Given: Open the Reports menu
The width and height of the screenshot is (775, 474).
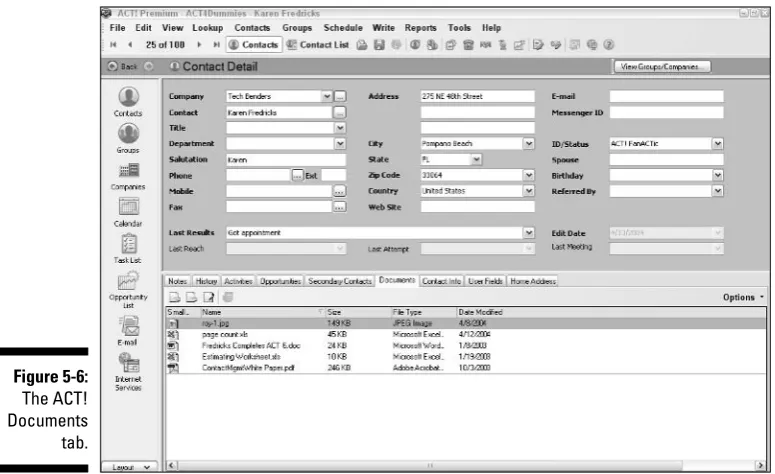Looking at the screenshot, I should coord(421,28).
